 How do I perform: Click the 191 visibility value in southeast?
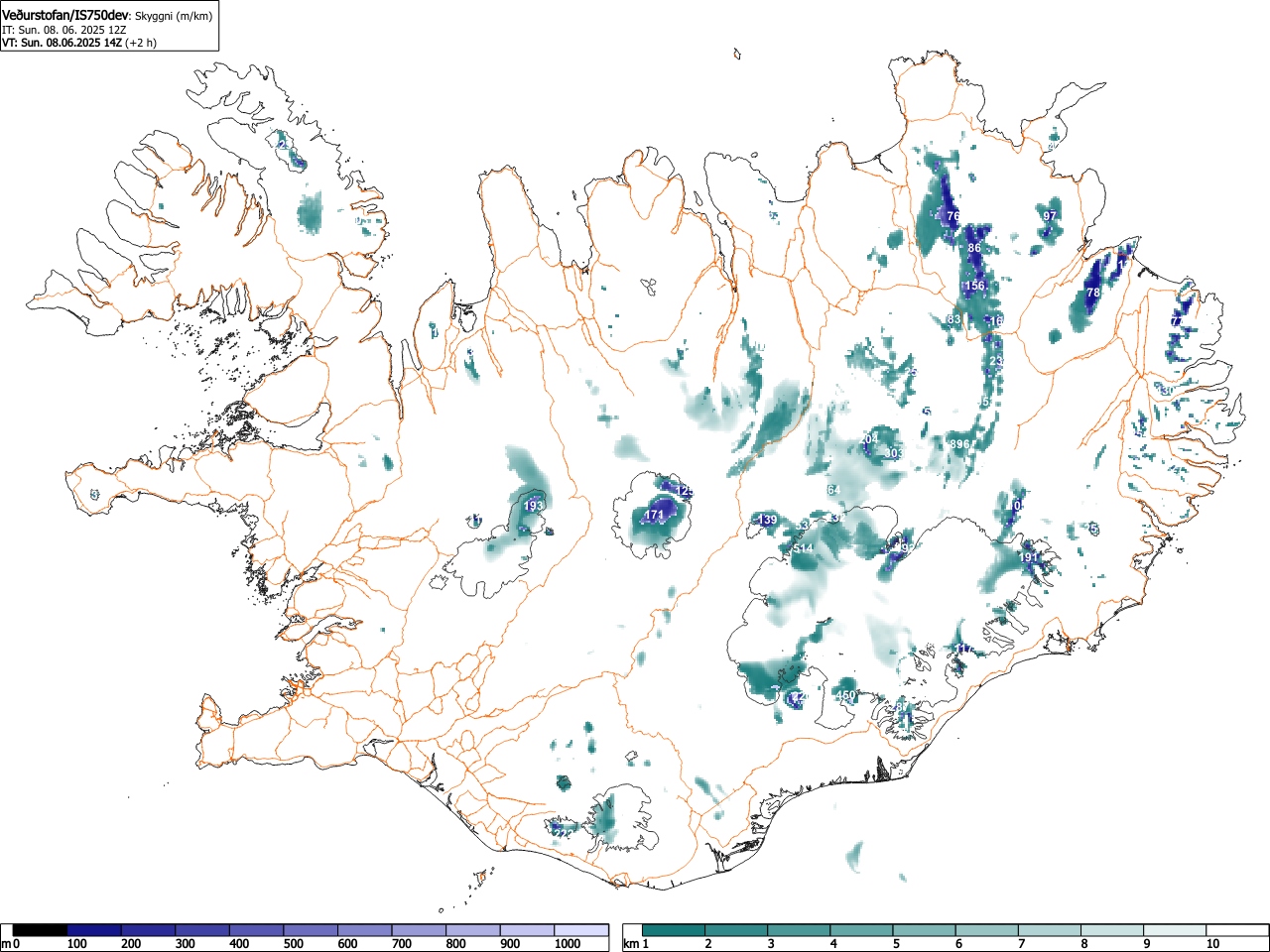[x=1028, y=557]
